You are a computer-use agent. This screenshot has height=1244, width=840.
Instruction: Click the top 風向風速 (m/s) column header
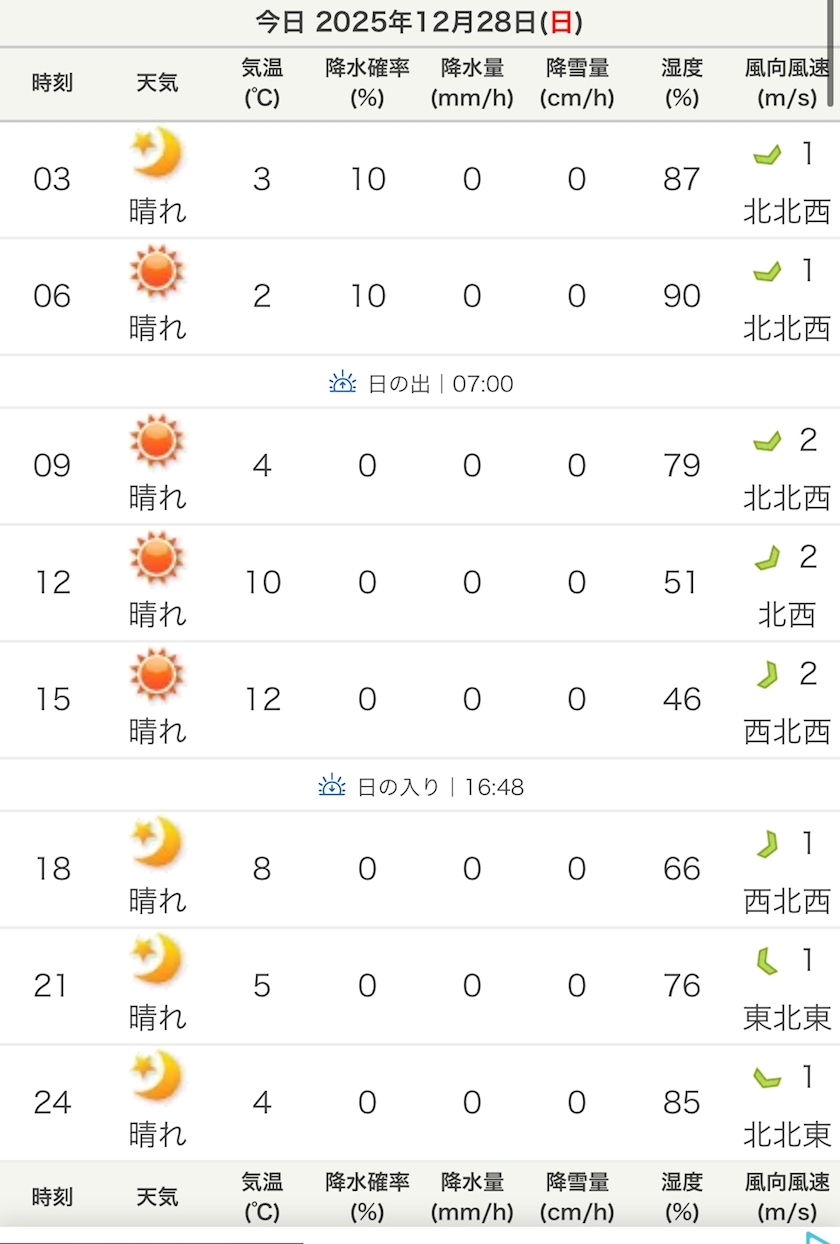tap(787, 83)
